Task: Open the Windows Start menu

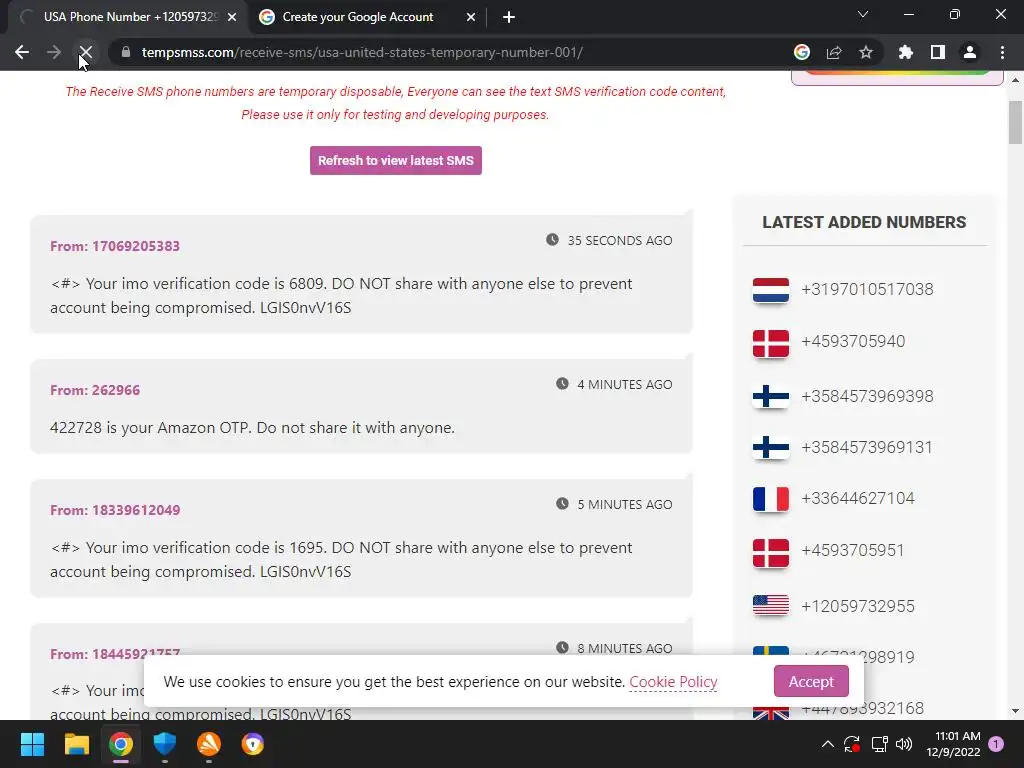Action: pyautogui.click(x=32, y=744)
